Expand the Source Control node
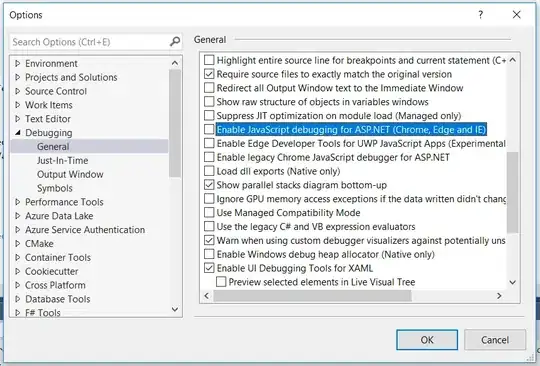Image resolution: width=540 pixels, height=366 pixels. (x=18, y=91)
